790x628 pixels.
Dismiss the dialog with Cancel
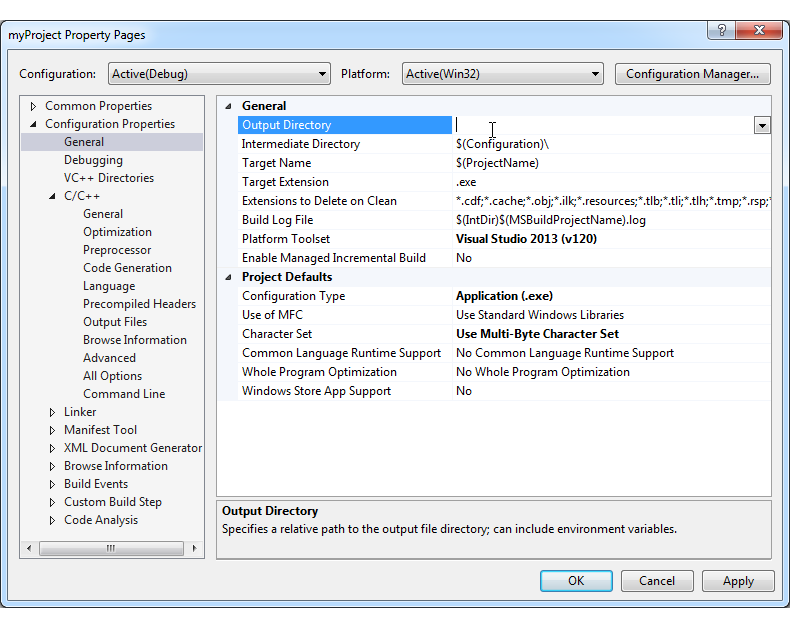coord(657,581)
